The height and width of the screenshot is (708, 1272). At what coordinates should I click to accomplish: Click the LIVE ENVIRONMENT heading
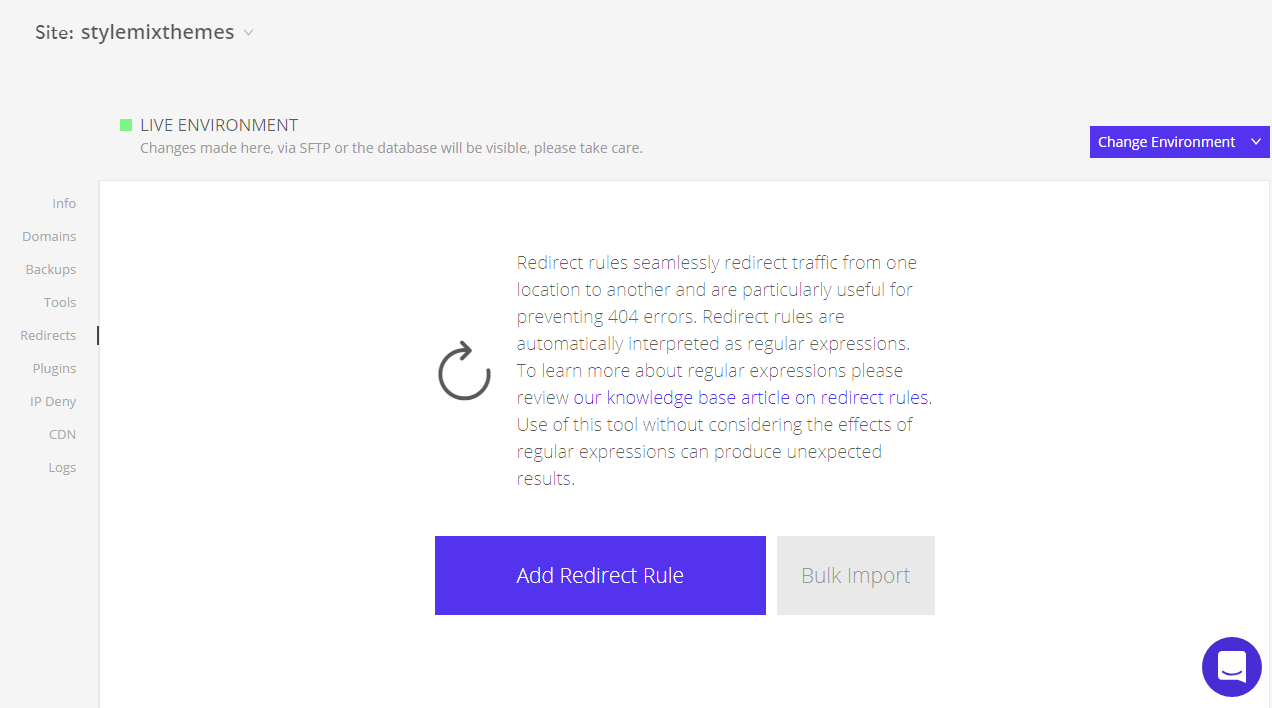pyautogui.click(x=219, y=125)
